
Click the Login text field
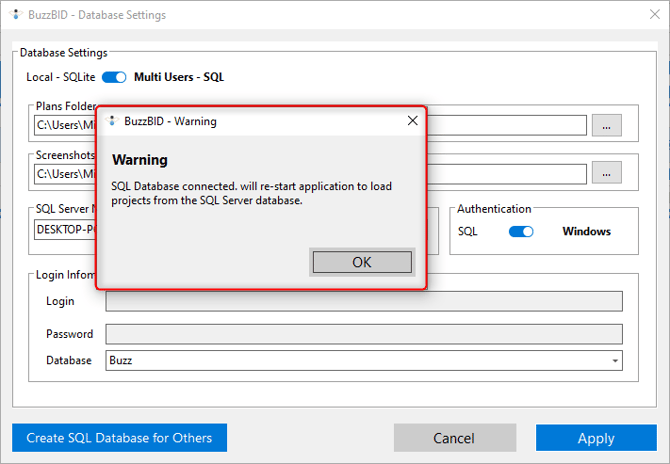[364, 301]
